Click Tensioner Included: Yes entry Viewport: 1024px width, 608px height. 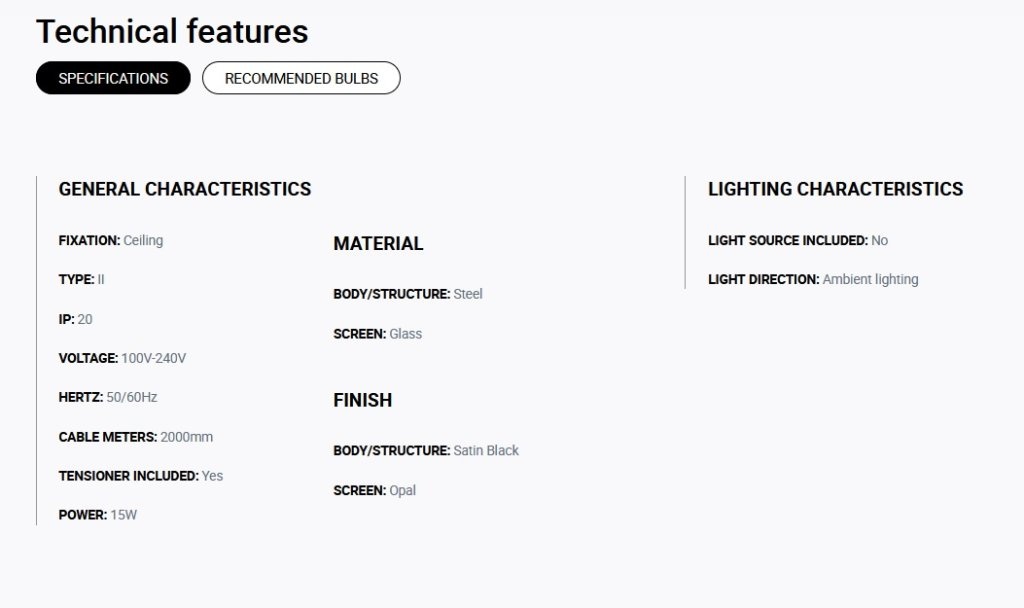[x=141, y=476]
